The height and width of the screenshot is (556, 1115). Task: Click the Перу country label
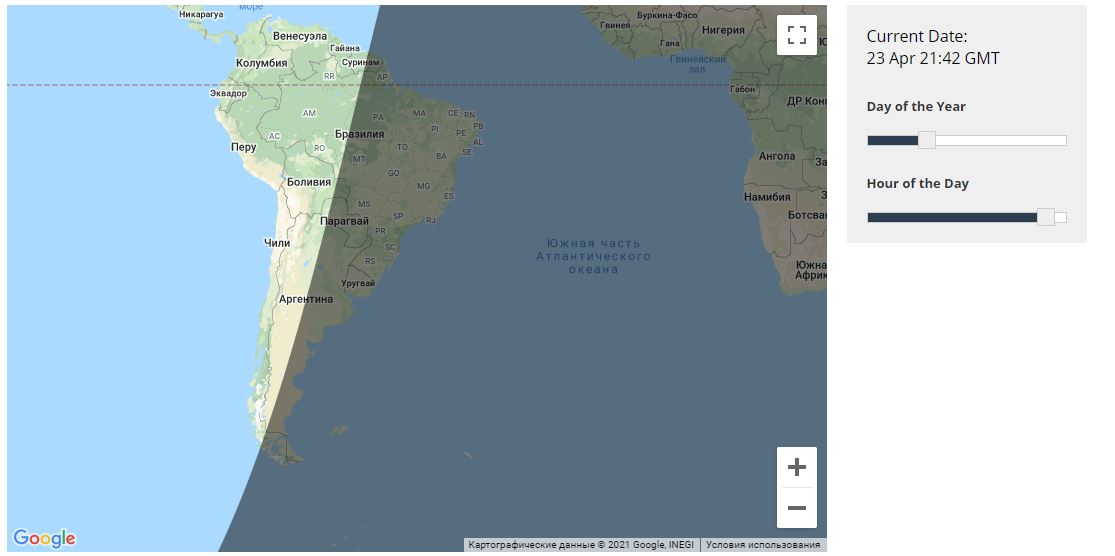pyautogui.click(x=243, y=147)
